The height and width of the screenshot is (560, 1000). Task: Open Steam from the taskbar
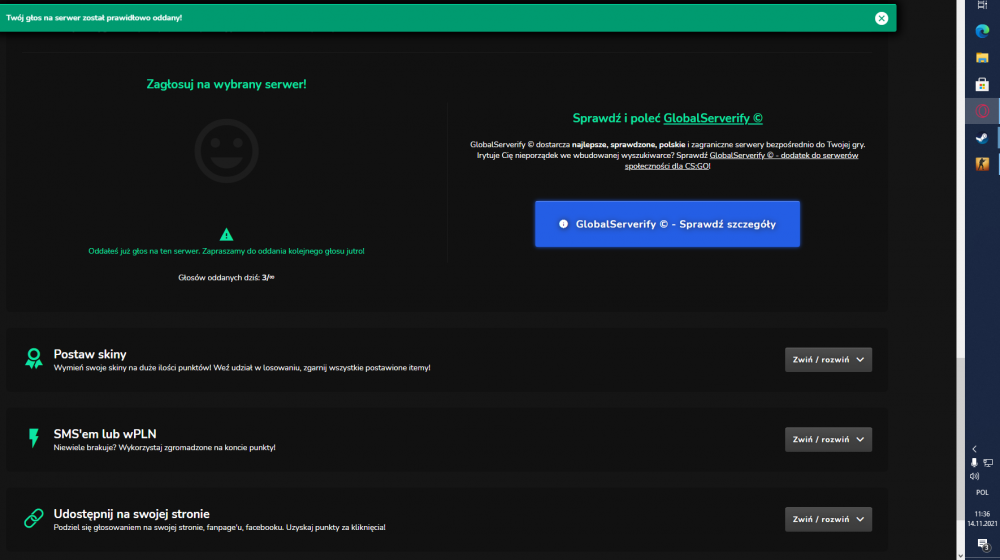(x=982, y=138)
